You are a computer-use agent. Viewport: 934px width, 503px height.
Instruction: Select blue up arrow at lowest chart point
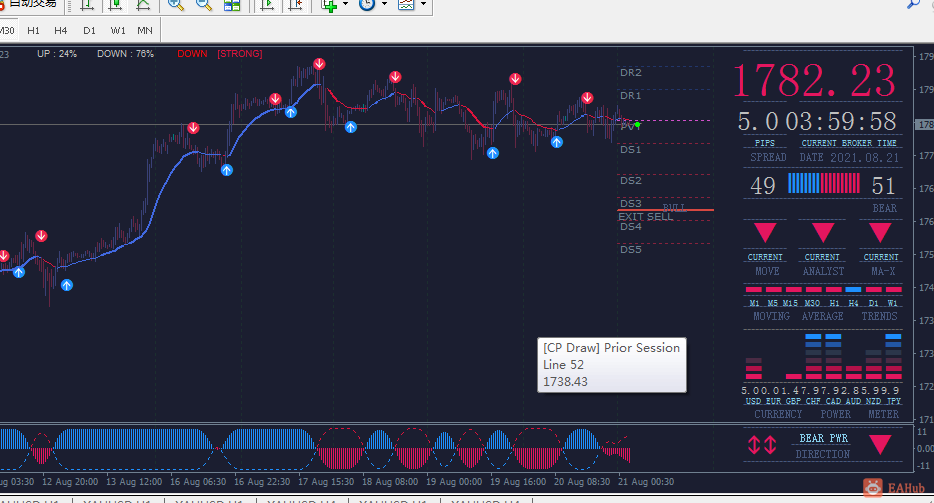(x=67, y=285)
